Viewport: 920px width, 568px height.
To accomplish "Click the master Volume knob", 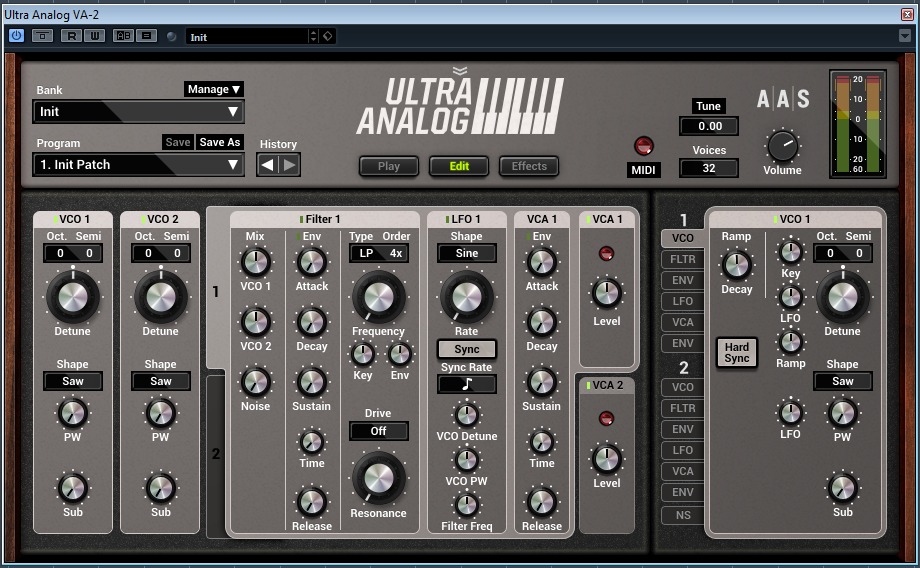I will [782, 146].
